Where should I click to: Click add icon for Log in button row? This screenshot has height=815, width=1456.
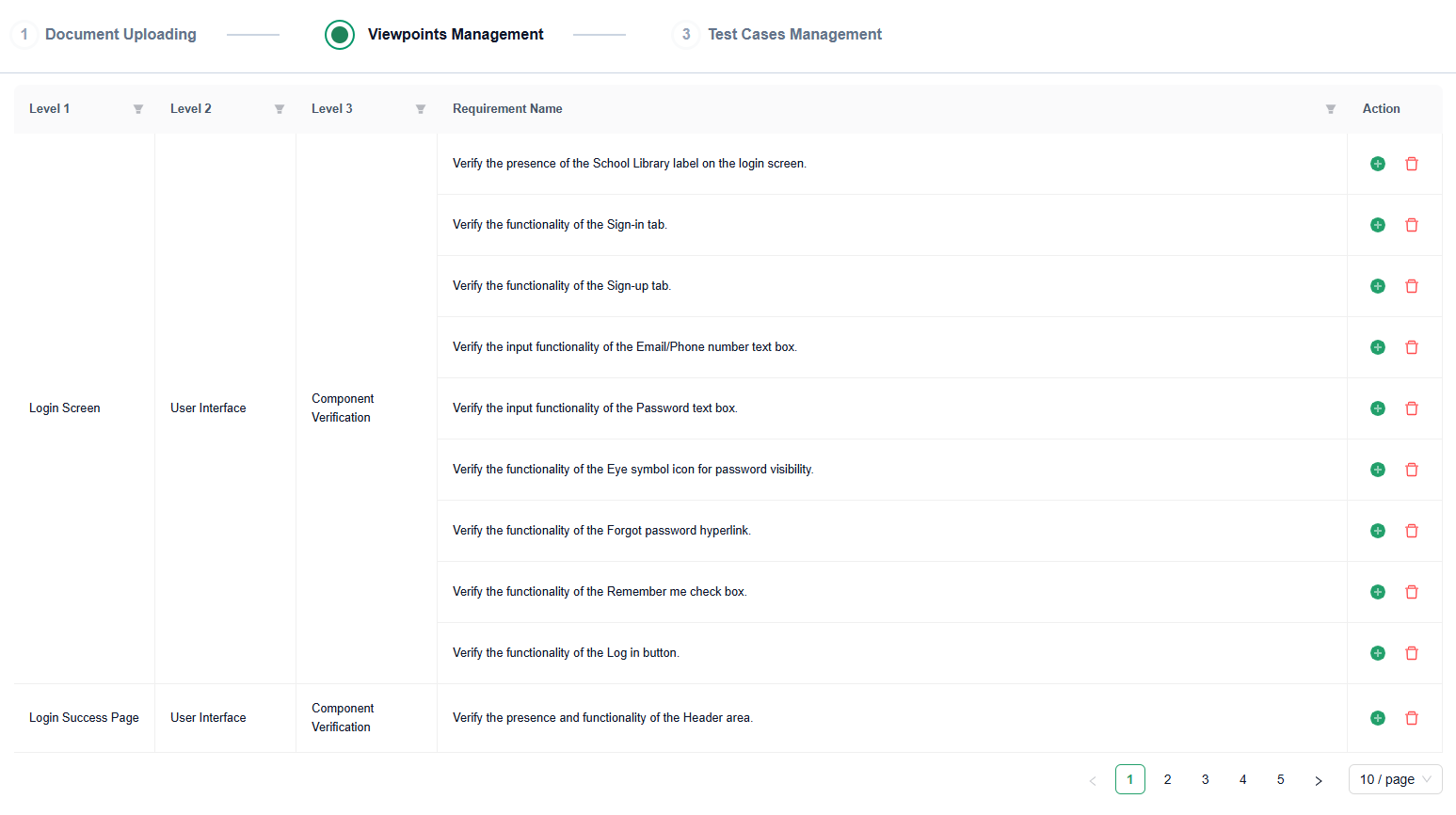1378,653
